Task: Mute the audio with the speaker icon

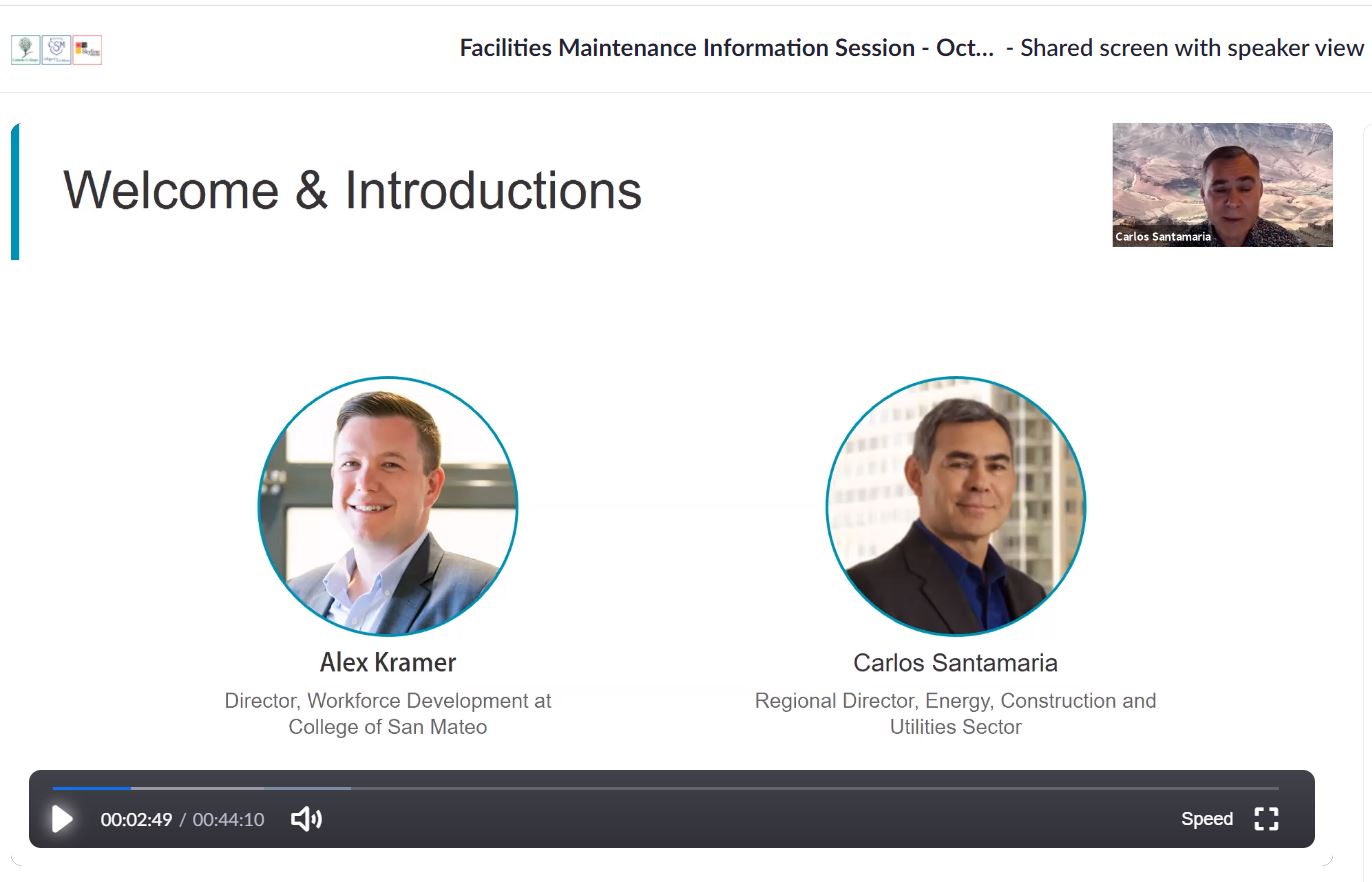Action: tap(306, 820)
